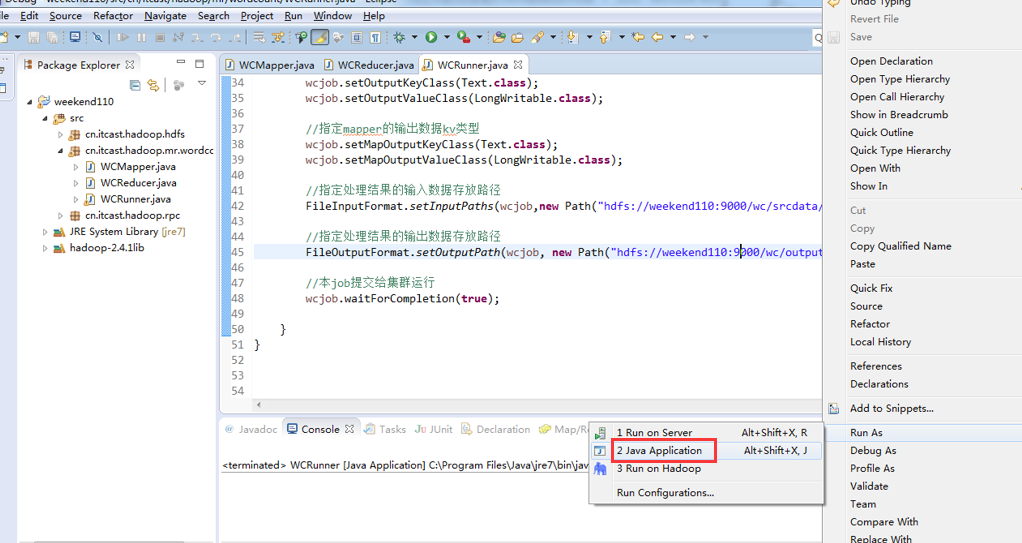Image resolution: width=1022 pixels, height=543 pixels.
Task: Expand the JRE System Library node
Action: coord(45,231)
